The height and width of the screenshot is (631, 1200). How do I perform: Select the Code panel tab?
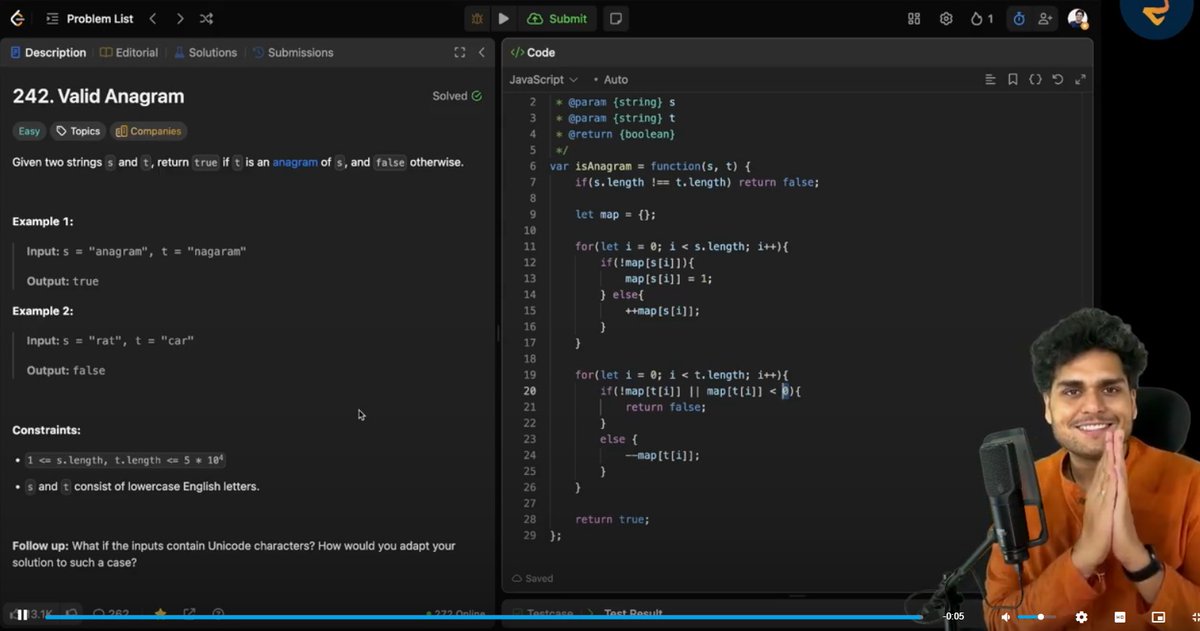click(533, 52)
